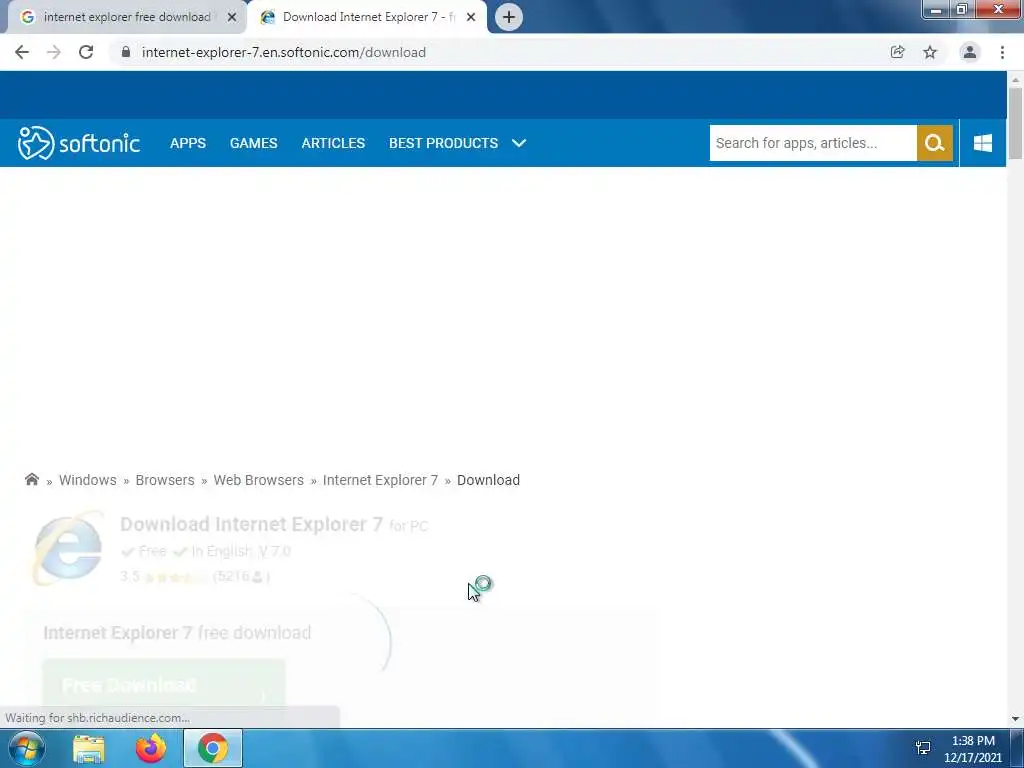
Task: Open the clock showing 1:38 PM
Action: [x=973, y=749]
